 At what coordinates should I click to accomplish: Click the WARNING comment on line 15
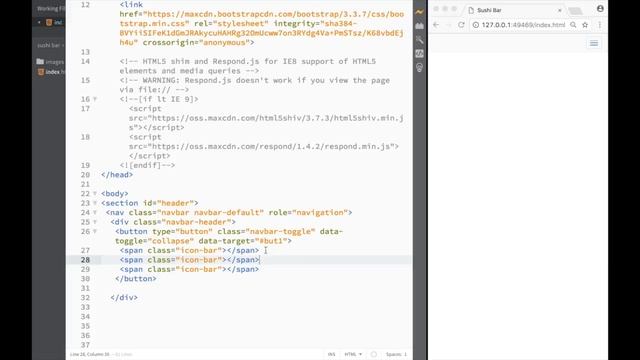click(x=255, y=85)
